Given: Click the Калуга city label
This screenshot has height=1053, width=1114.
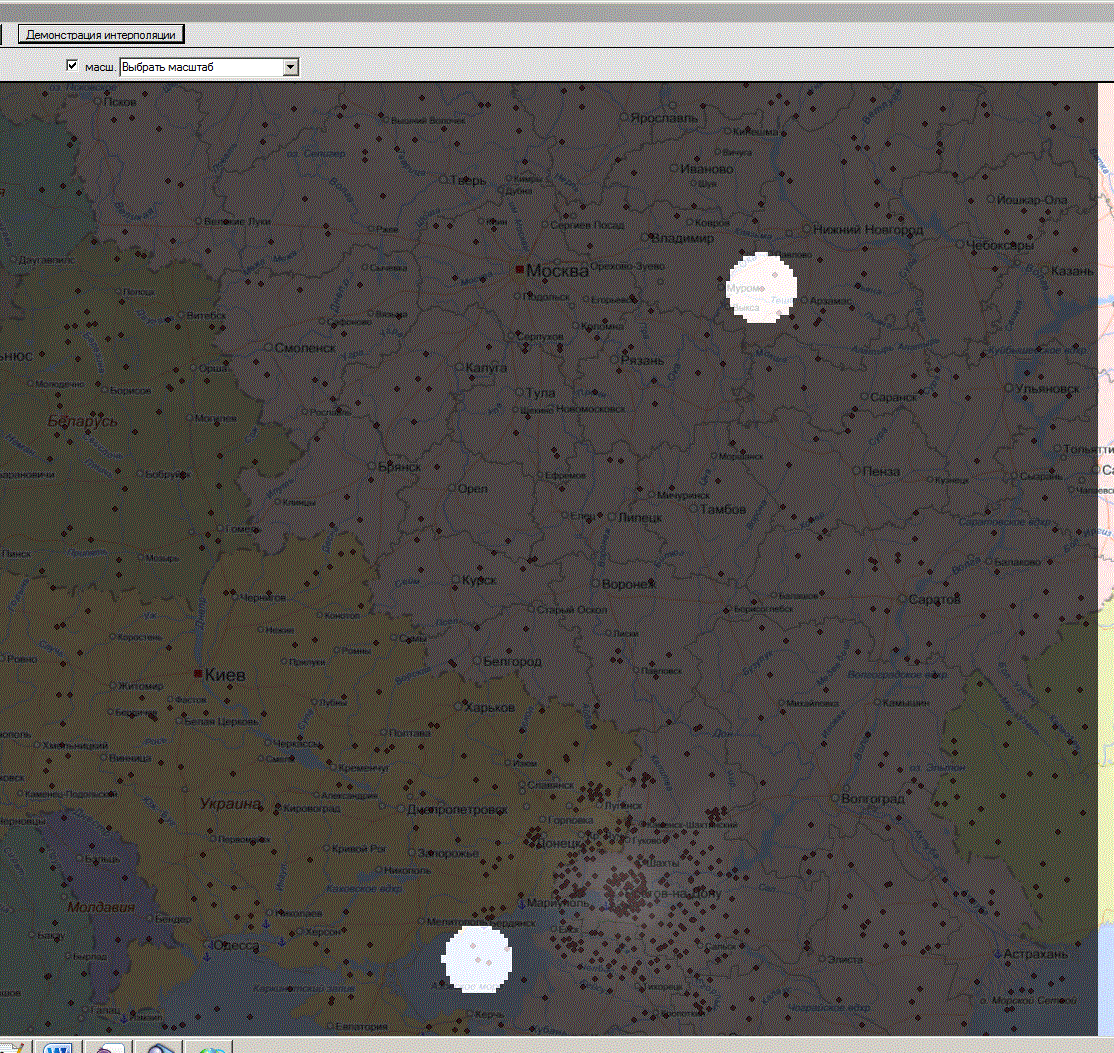Looking at the screenshot, I should click(486, 368).
